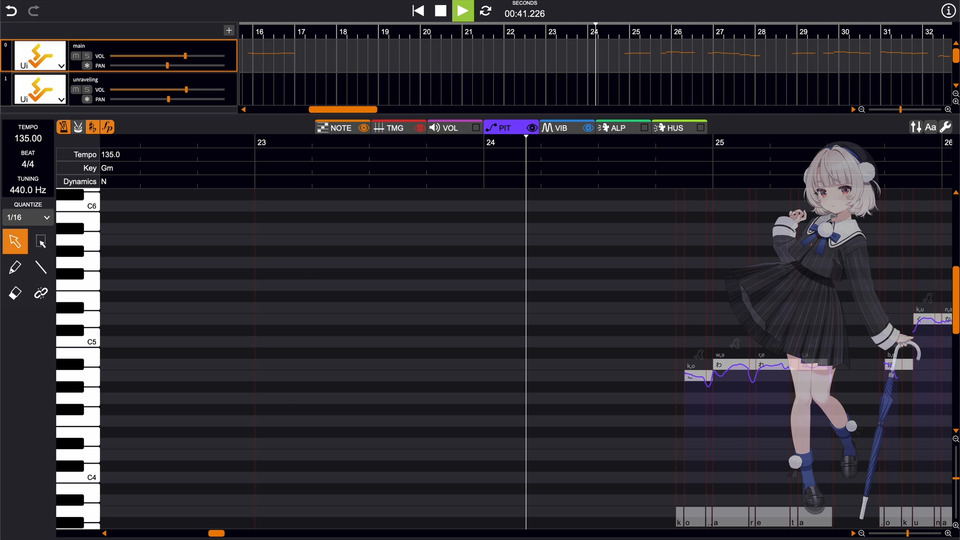960x540 pixels.
Task: Select the unraveling track name
Action: [x=85, y=80]
